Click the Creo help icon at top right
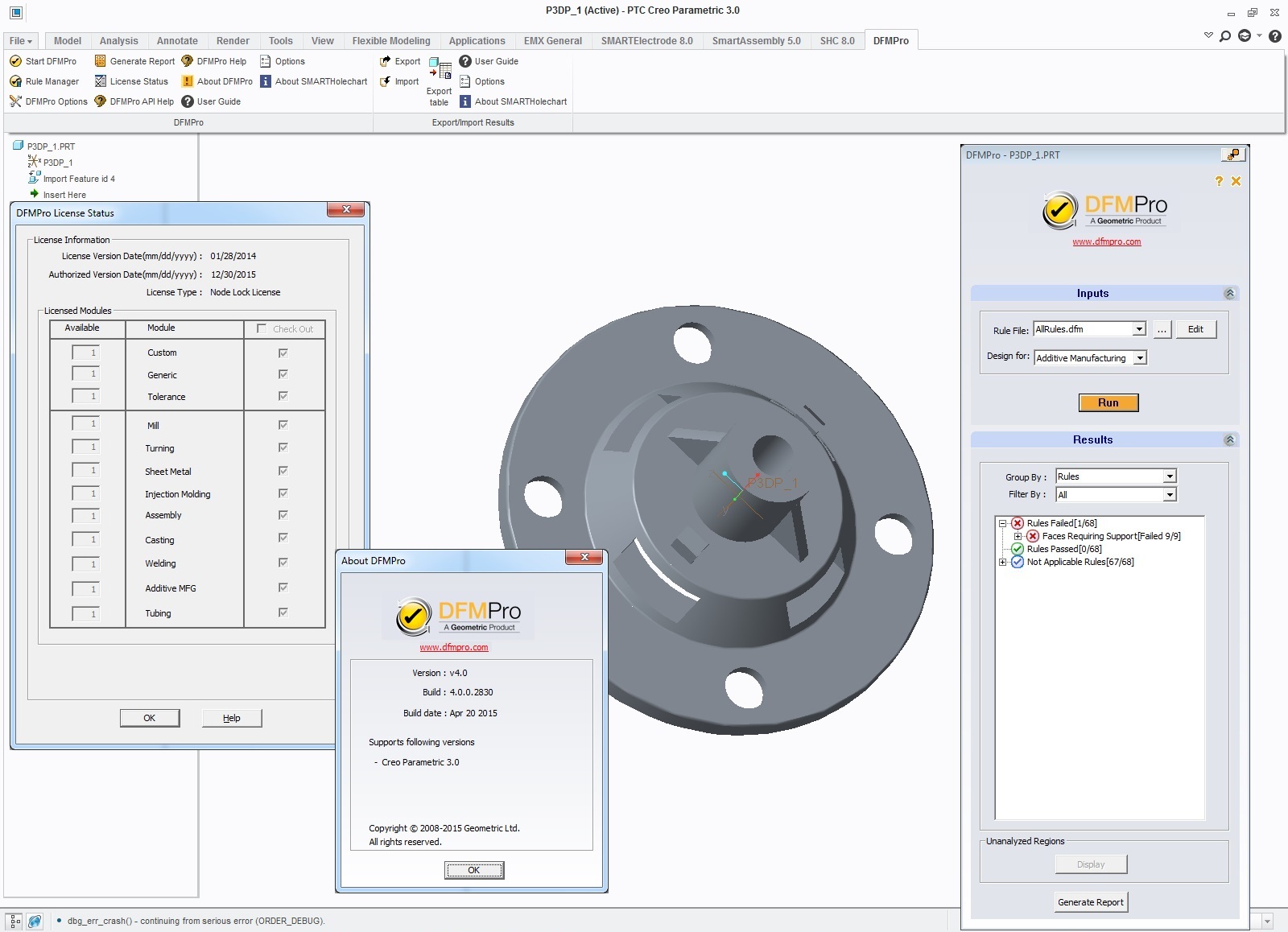Viewport: 1288px width, 932px height. [1275, 35]
